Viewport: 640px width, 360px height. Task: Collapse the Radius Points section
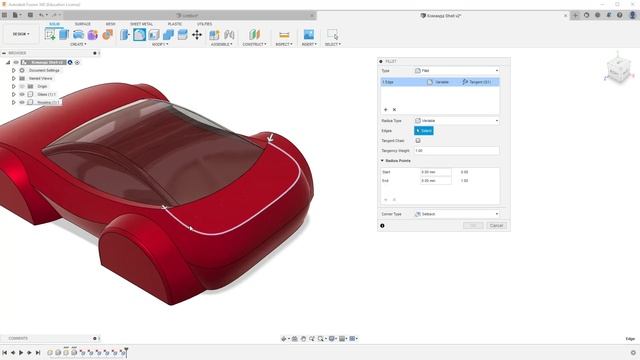(x=382, y=161)
